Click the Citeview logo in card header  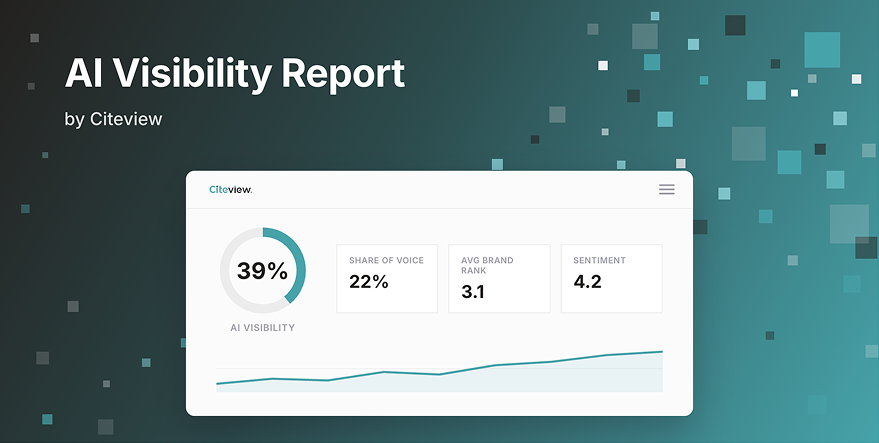230,190
